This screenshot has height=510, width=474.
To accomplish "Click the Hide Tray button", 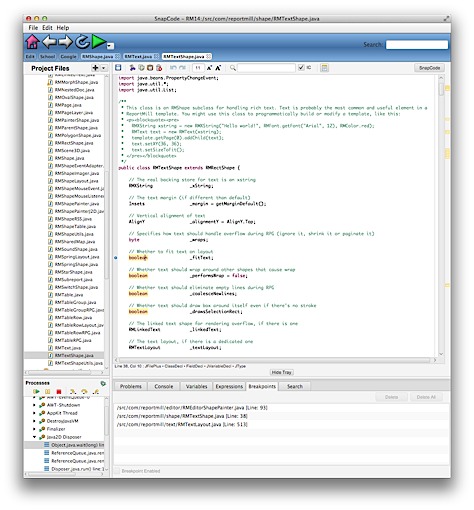I will coord(282,372).
